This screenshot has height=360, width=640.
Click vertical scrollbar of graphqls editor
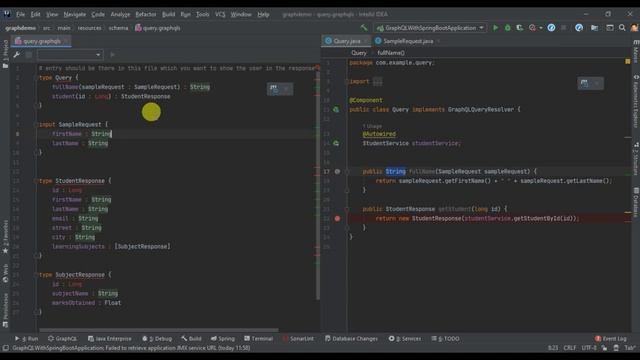point(318,184)
